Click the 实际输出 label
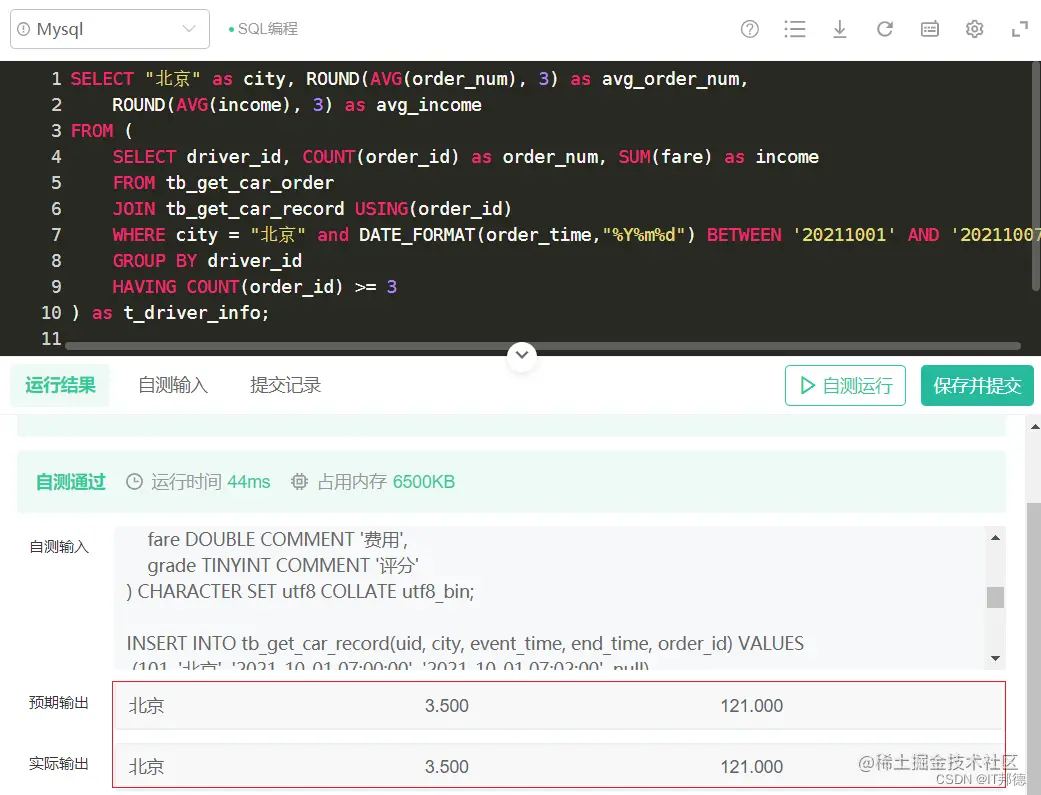This screenshot has width=1041, height=795. 58,764
